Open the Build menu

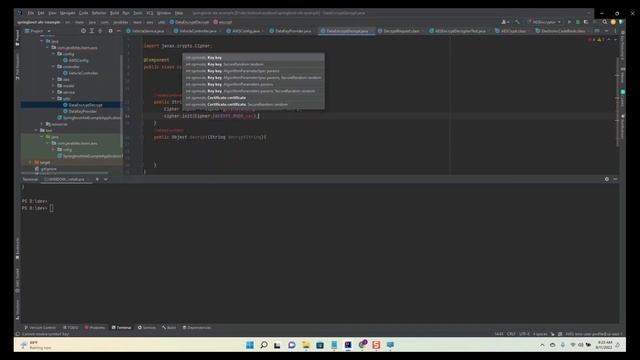pyautogui.click(x=114, y=13)
